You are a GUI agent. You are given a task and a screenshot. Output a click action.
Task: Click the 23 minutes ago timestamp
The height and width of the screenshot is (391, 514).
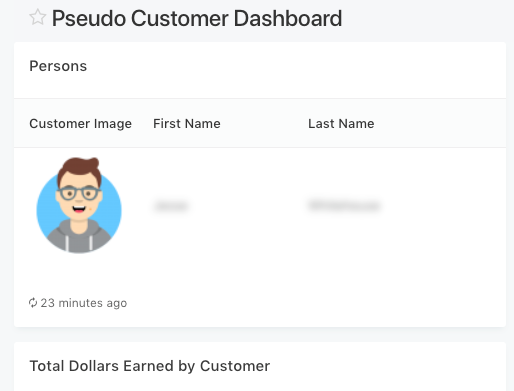(x=84, y=303)
